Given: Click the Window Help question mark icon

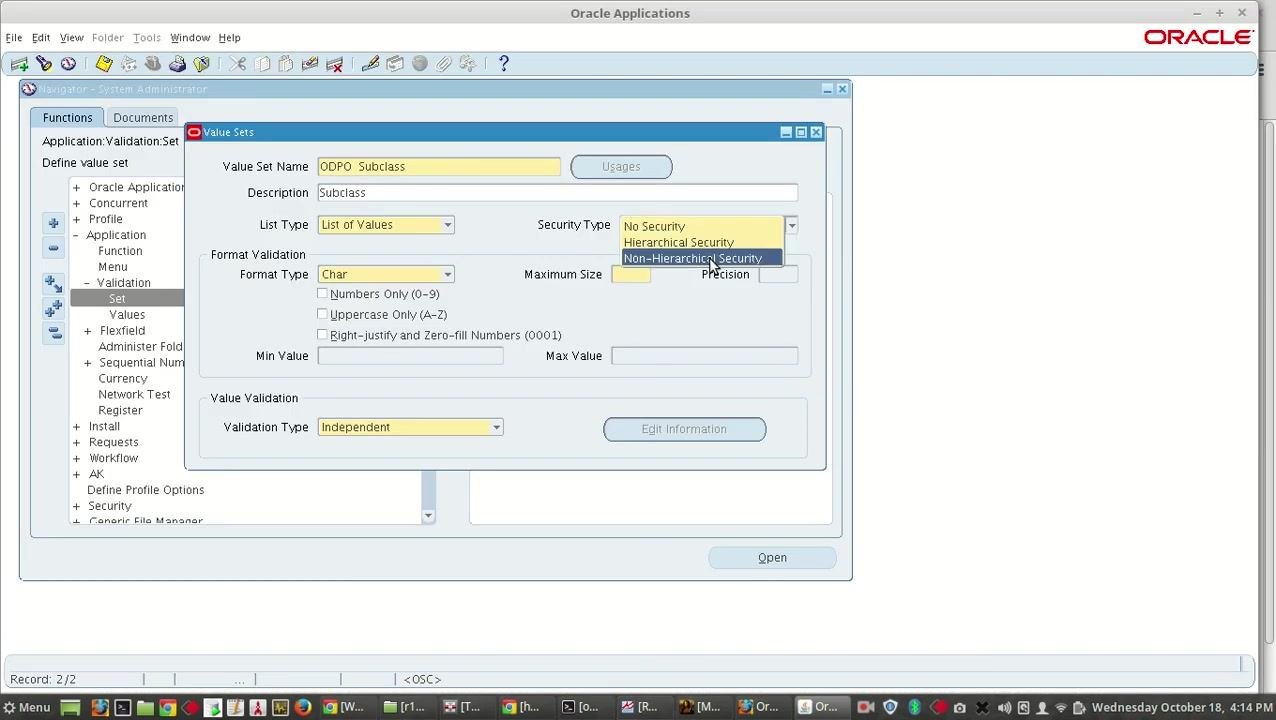Looking at the screenshot, I should coord(503,64).
